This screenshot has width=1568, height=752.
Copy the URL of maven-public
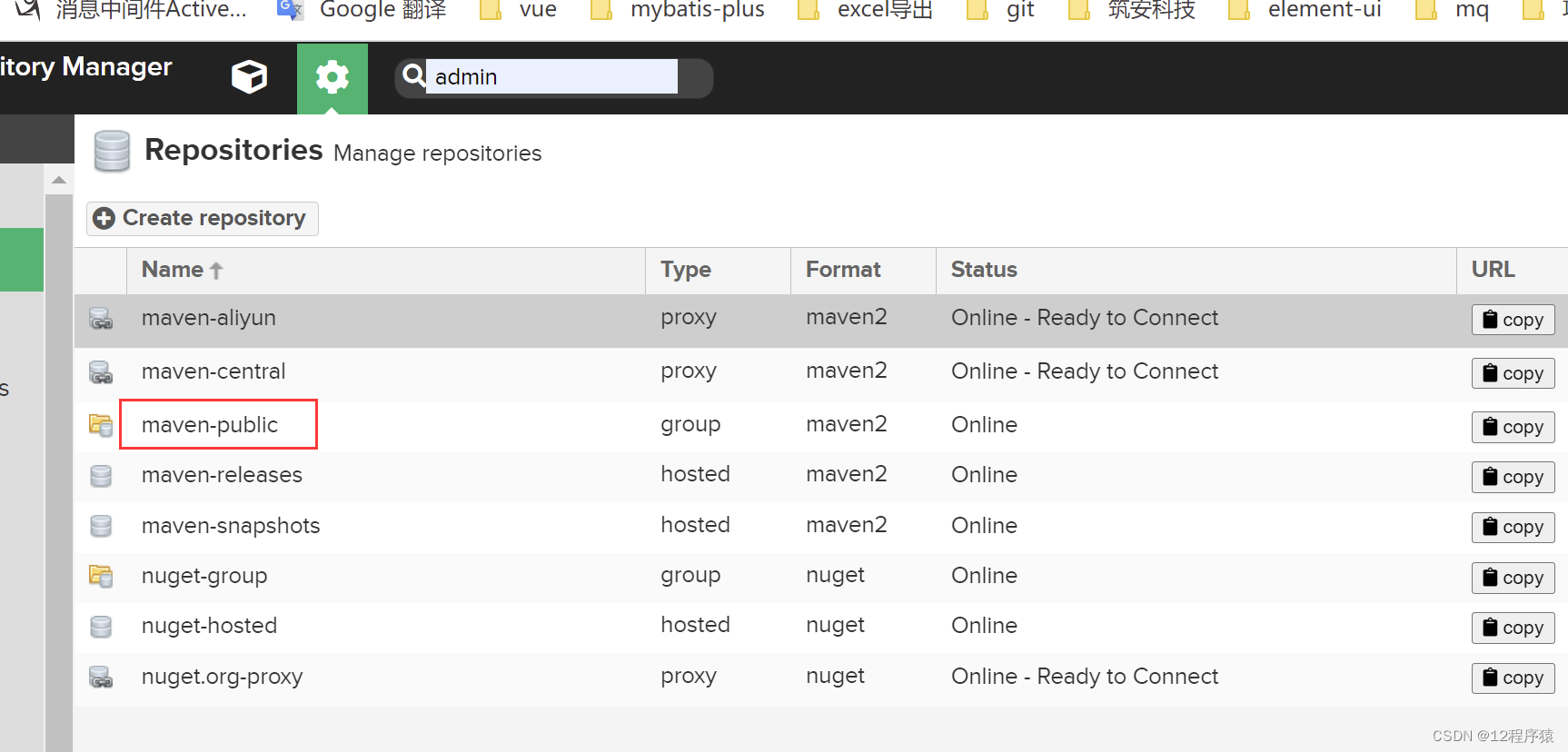point(1513,427)
